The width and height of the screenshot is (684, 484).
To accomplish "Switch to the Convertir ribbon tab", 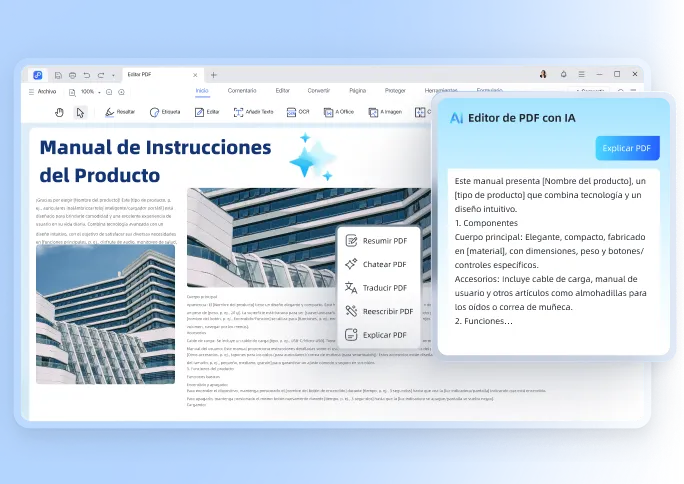I will (319, 90).
